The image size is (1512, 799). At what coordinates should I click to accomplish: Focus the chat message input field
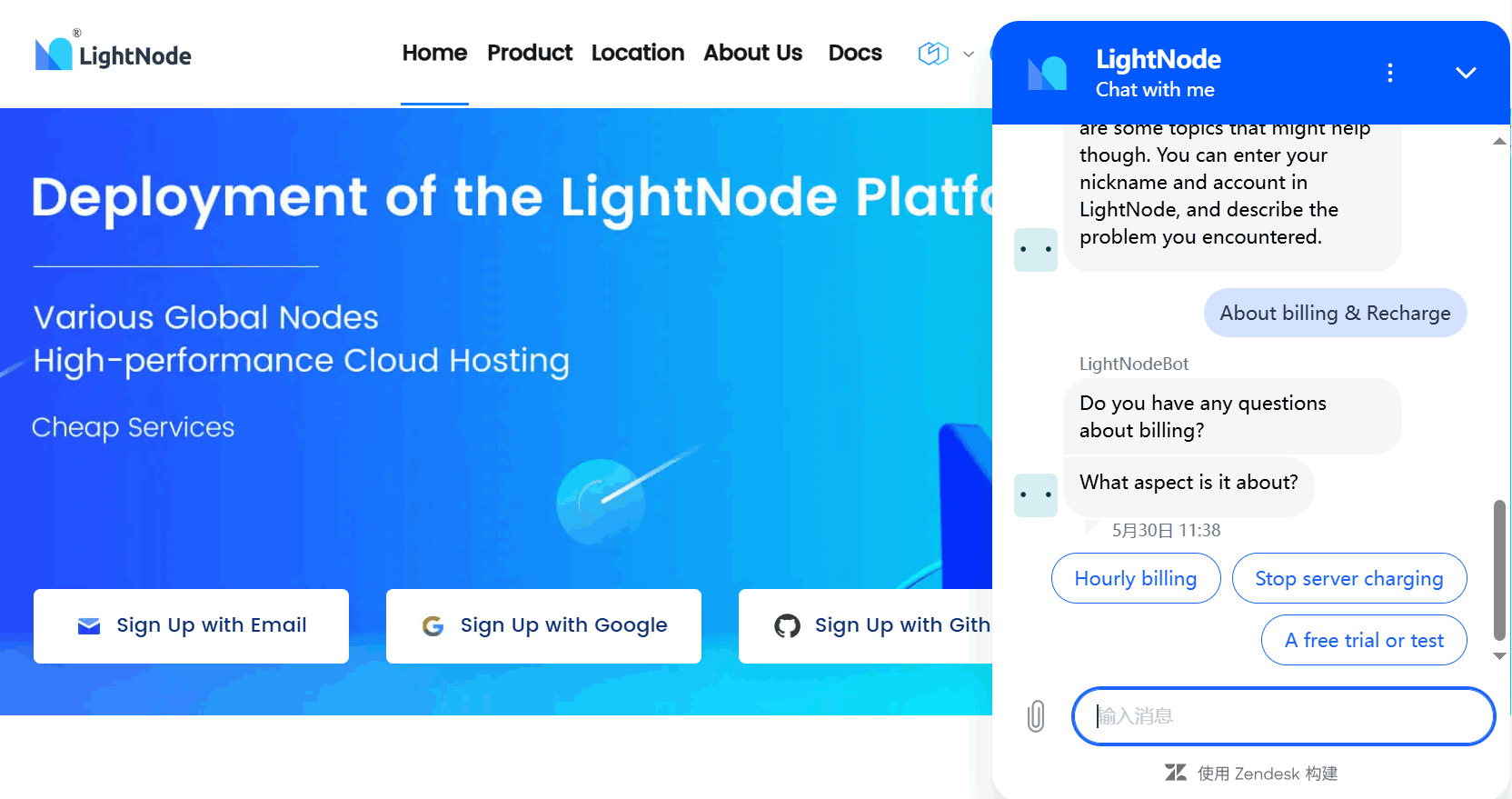pos(1283,716)
